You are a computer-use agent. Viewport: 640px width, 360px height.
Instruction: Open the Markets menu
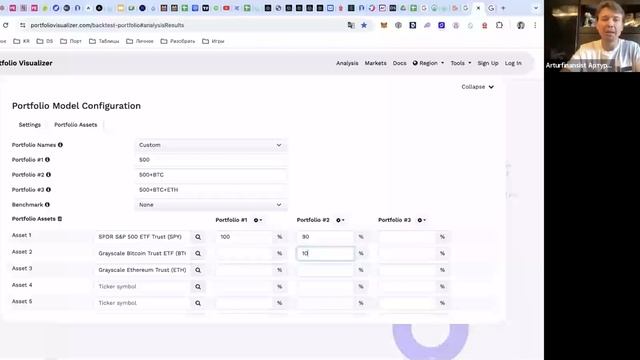(376, 63)
